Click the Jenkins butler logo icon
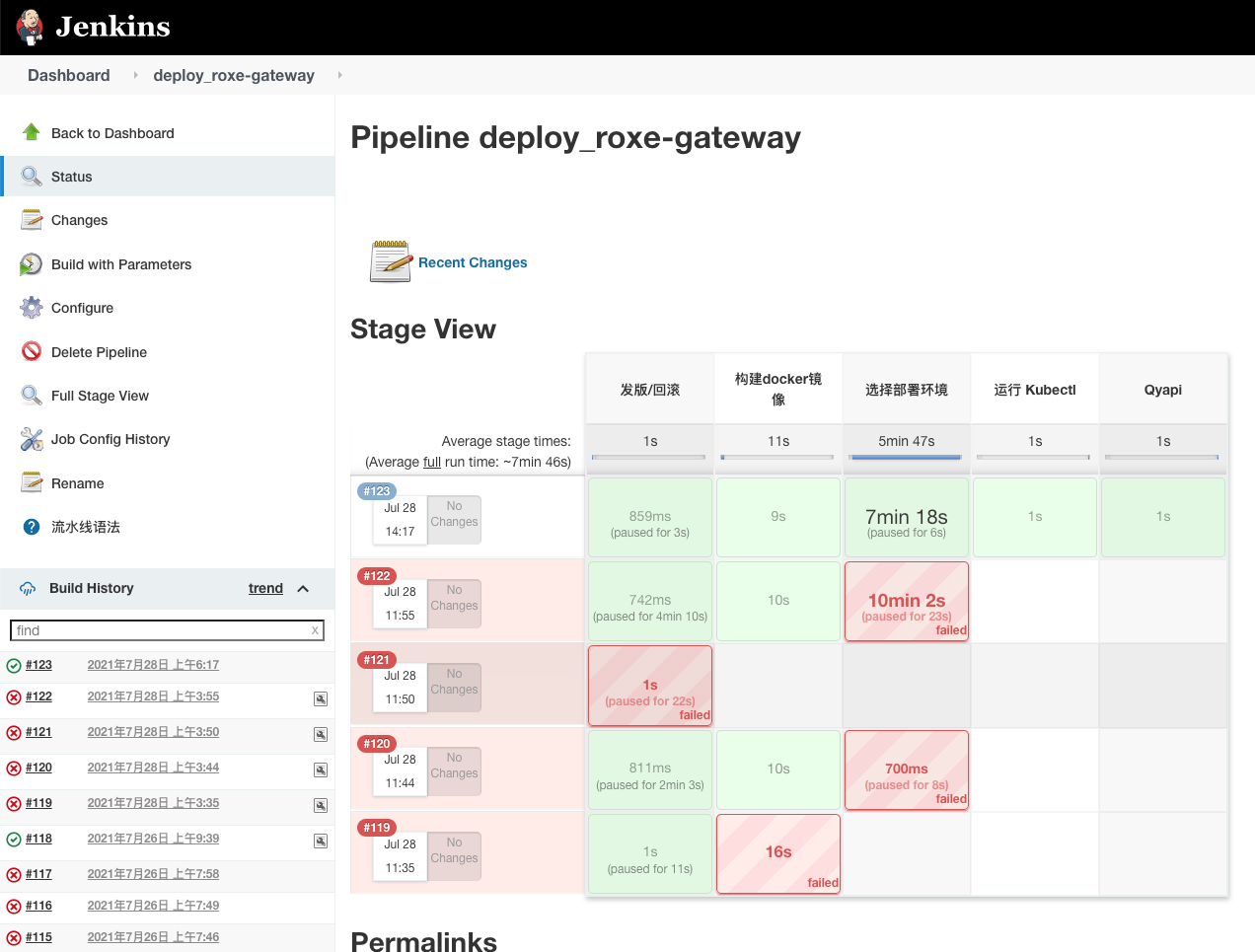1255x952 pixels. [30, 27]
